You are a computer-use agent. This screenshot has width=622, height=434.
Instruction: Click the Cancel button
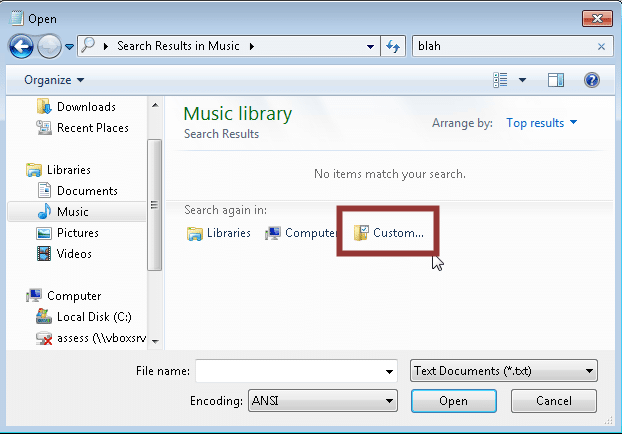point(553,401)
